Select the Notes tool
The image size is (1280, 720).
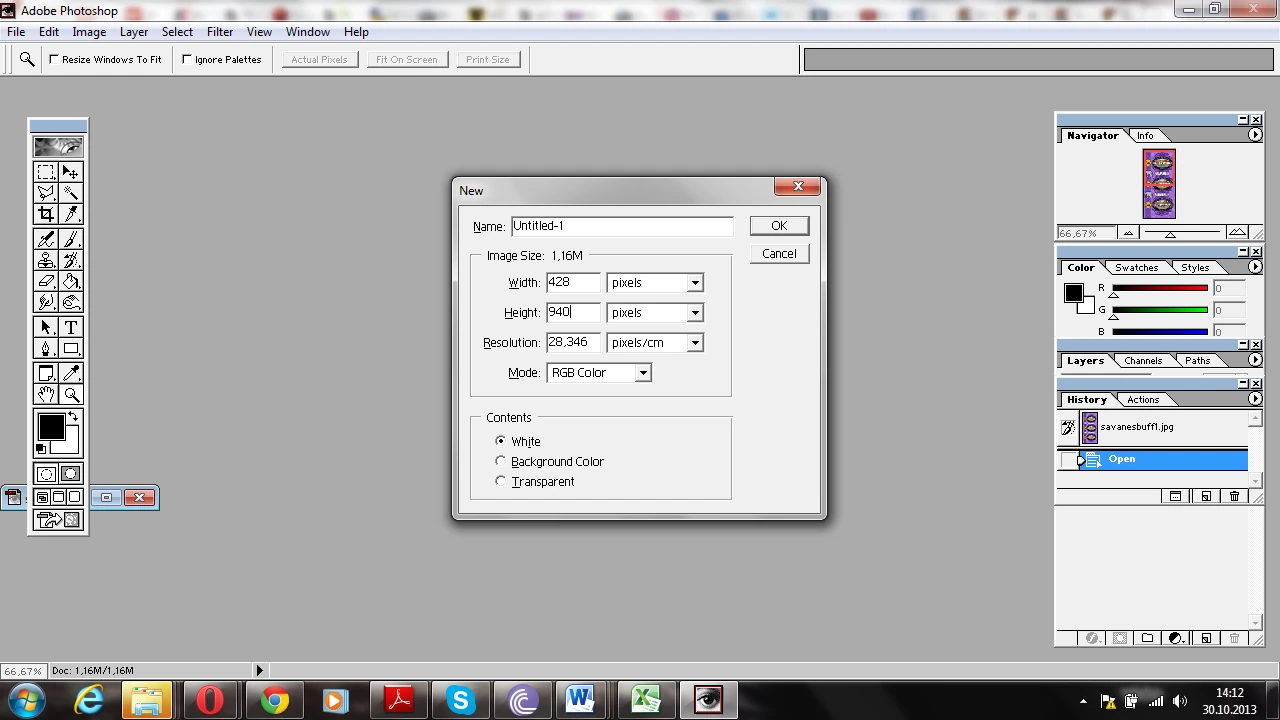(x=46, y=373)
